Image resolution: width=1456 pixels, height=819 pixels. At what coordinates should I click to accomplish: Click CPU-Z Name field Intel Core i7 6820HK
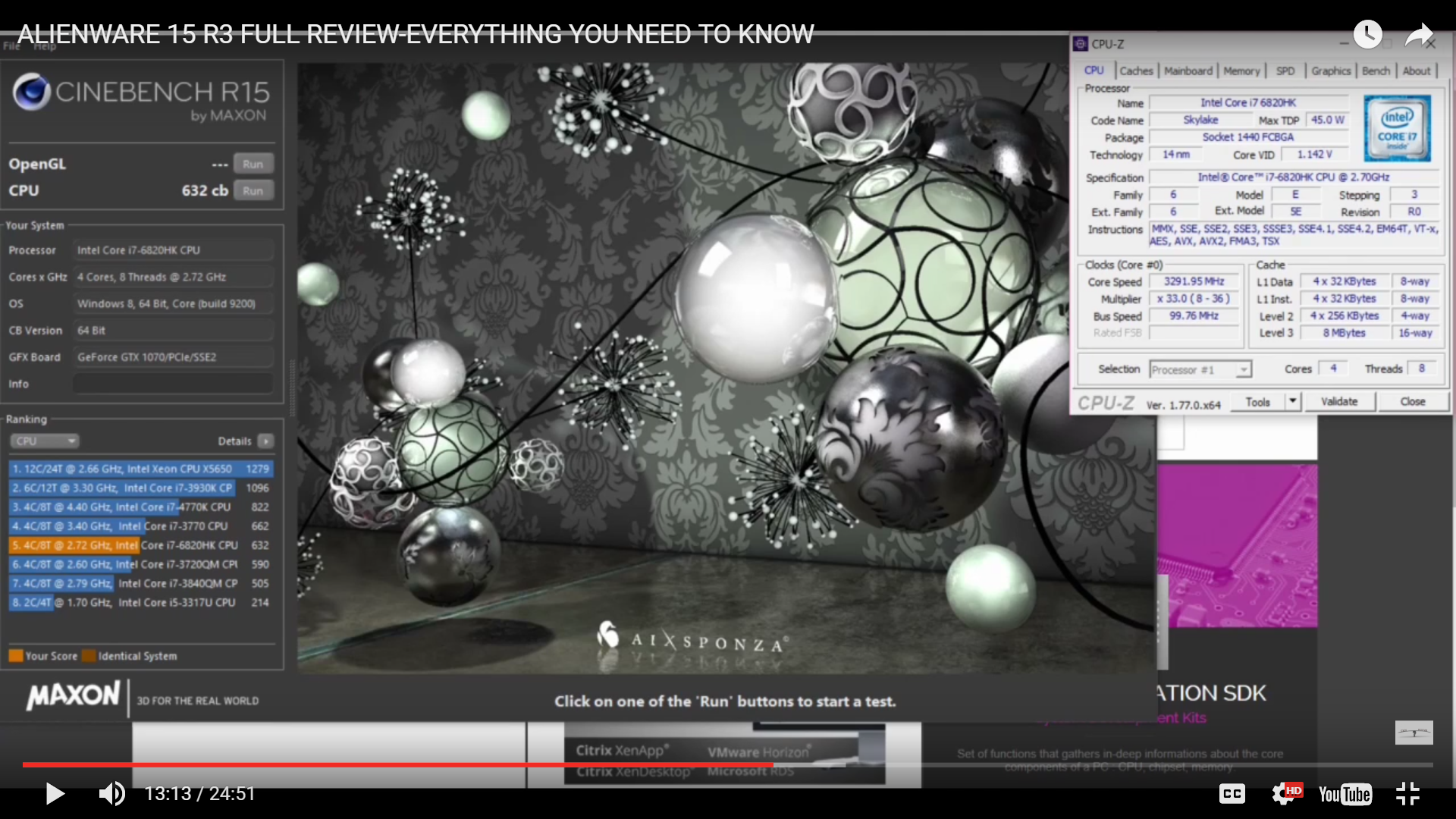[x=1248, y=102]
